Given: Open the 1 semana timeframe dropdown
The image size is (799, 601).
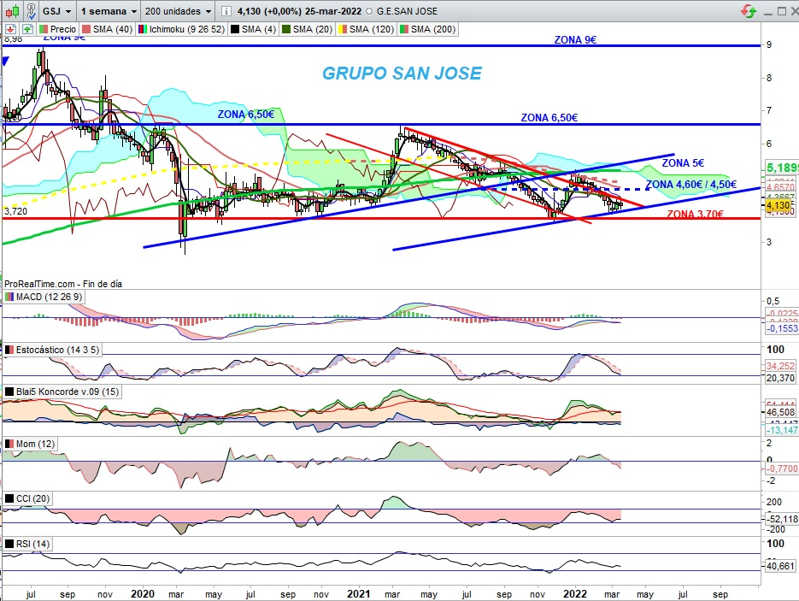Looking at the screenshot, I should 109,11.
